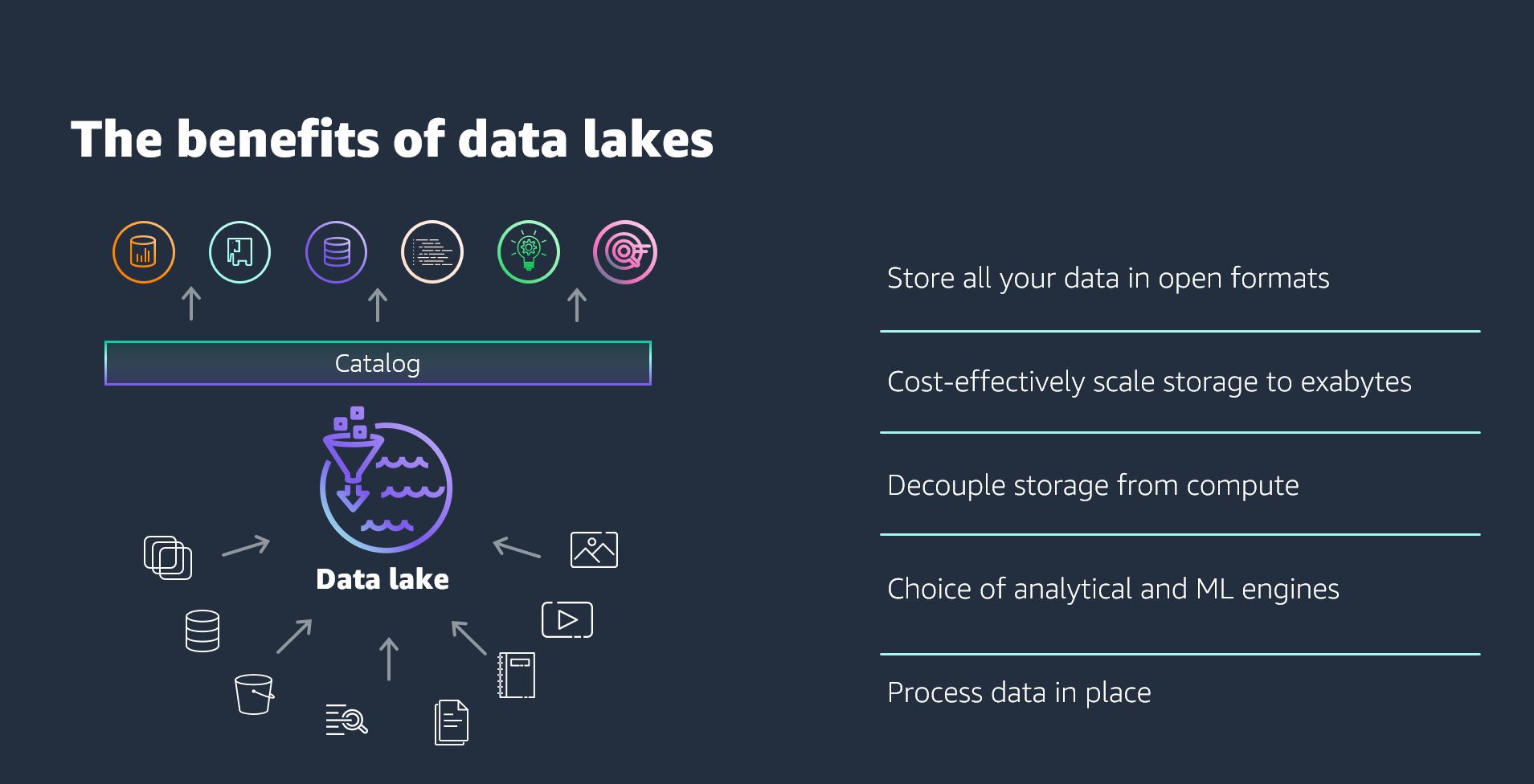Screen dimensions: 1534x784
Task: Click the storage bucket icon
Action: [x=254, y=693]
